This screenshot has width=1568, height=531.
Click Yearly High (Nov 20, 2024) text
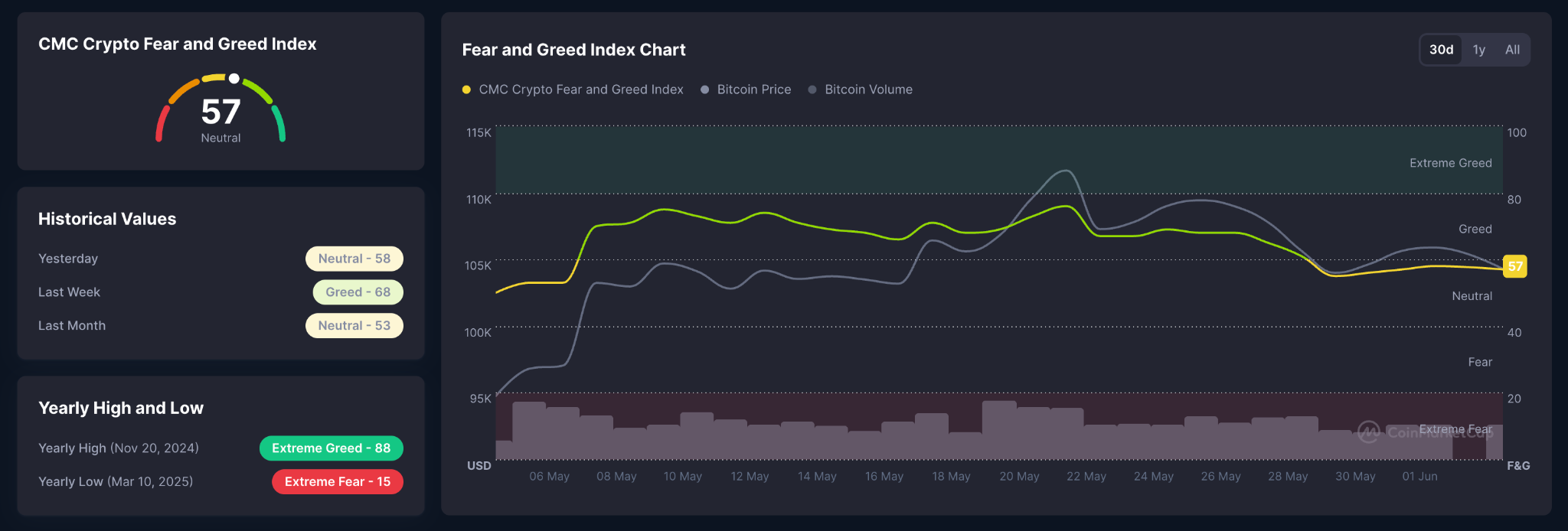[x=119, y=448]
